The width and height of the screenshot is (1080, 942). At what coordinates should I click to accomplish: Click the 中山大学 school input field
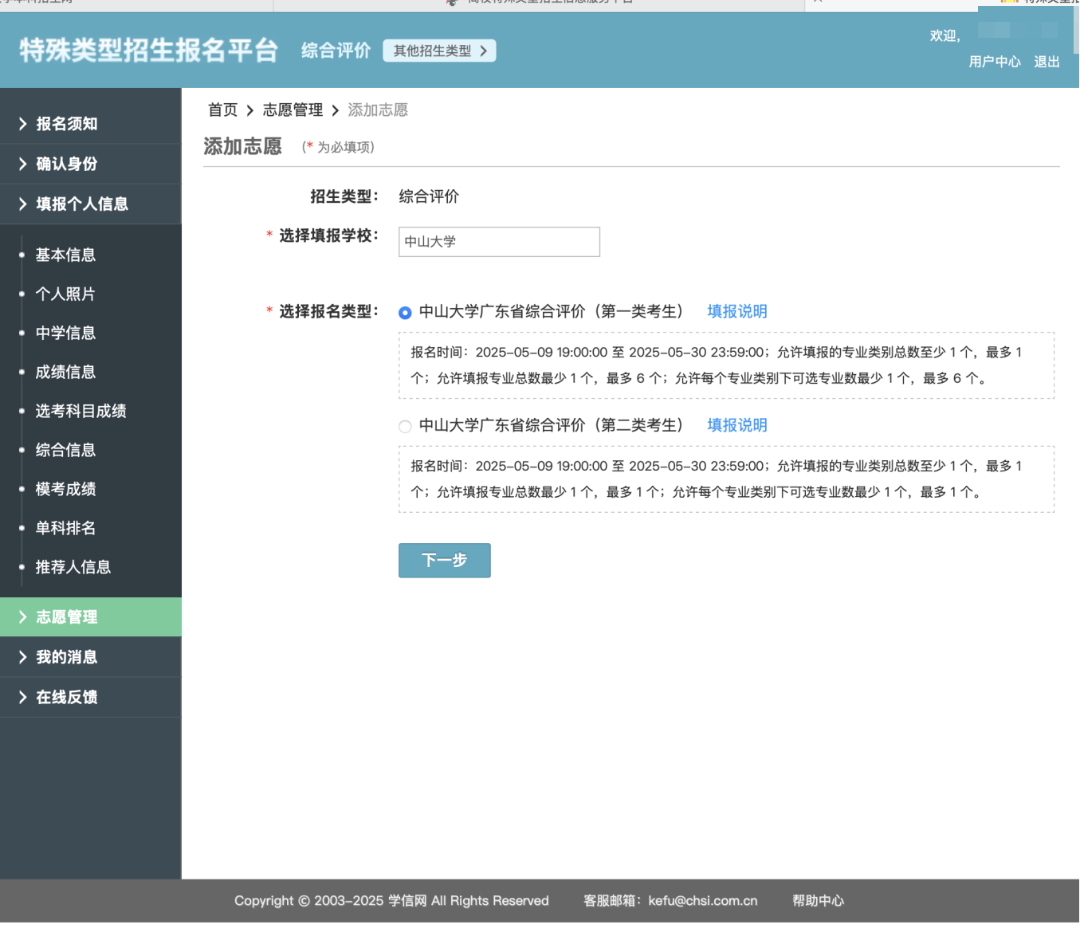click(498, 242)
